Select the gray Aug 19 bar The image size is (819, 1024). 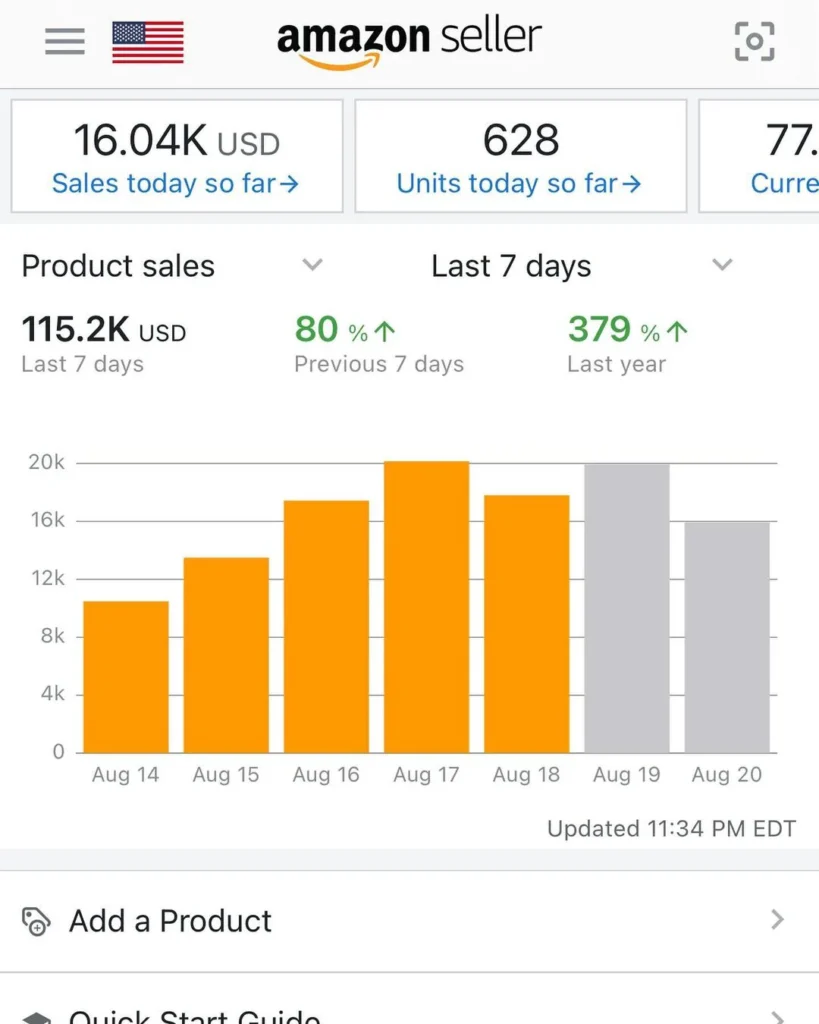[627, 608]
